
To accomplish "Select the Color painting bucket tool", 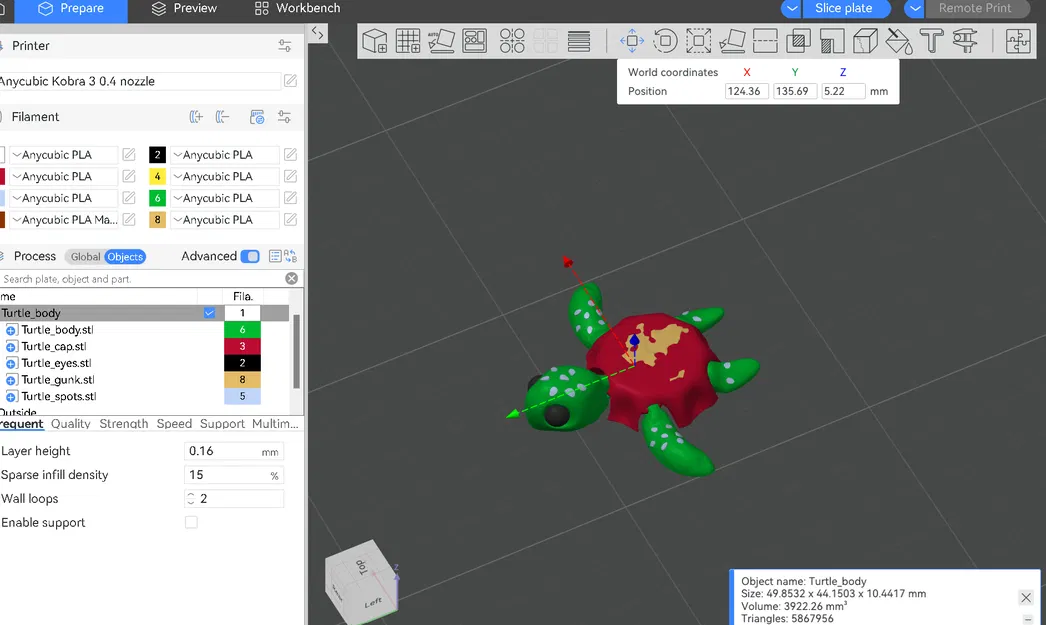I will [899, 41].
